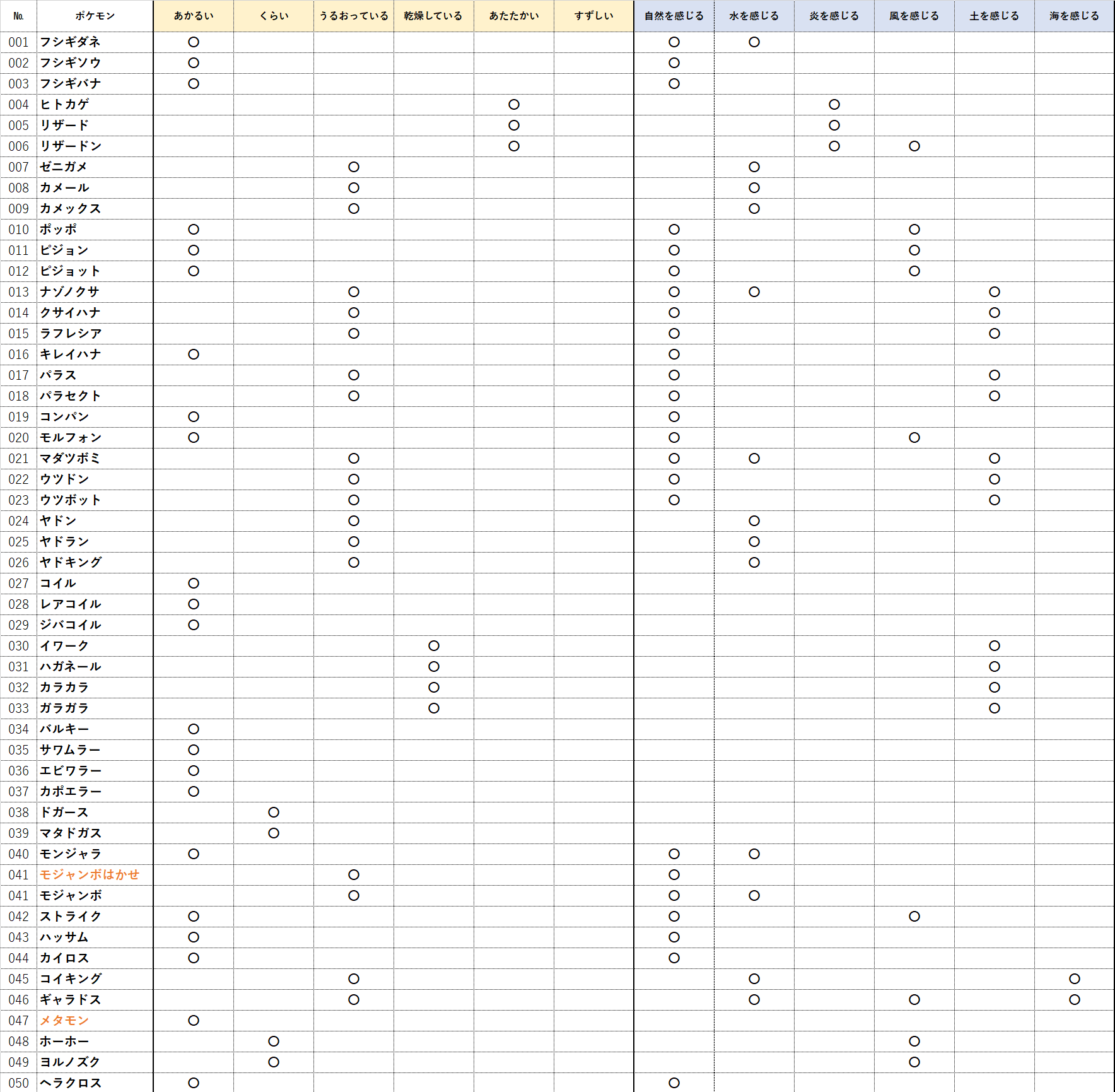Image resolution: width=1115 pixels, height=1092 pixels.
Task: Click ホーホー's circle under 風を感じる
Action: tap(914, 1041)
